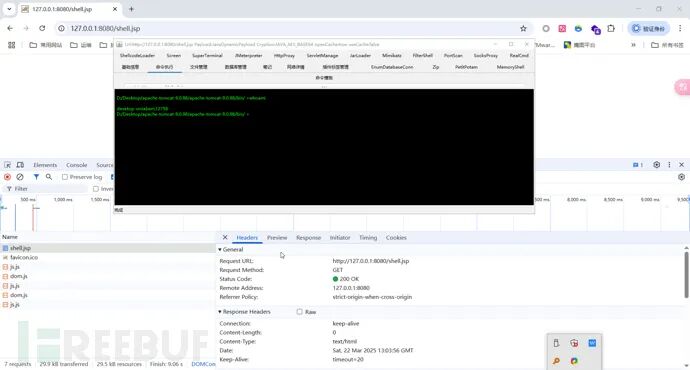Open the EnumDatabaseConn tab in webshell tool
The image size is (690, 370).
392,67
